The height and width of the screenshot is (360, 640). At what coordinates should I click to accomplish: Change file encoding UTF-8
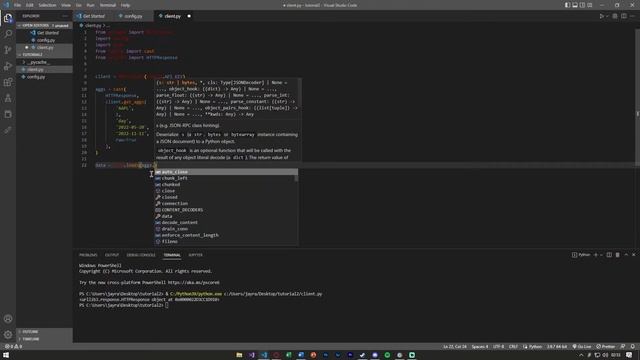point(498,347)
